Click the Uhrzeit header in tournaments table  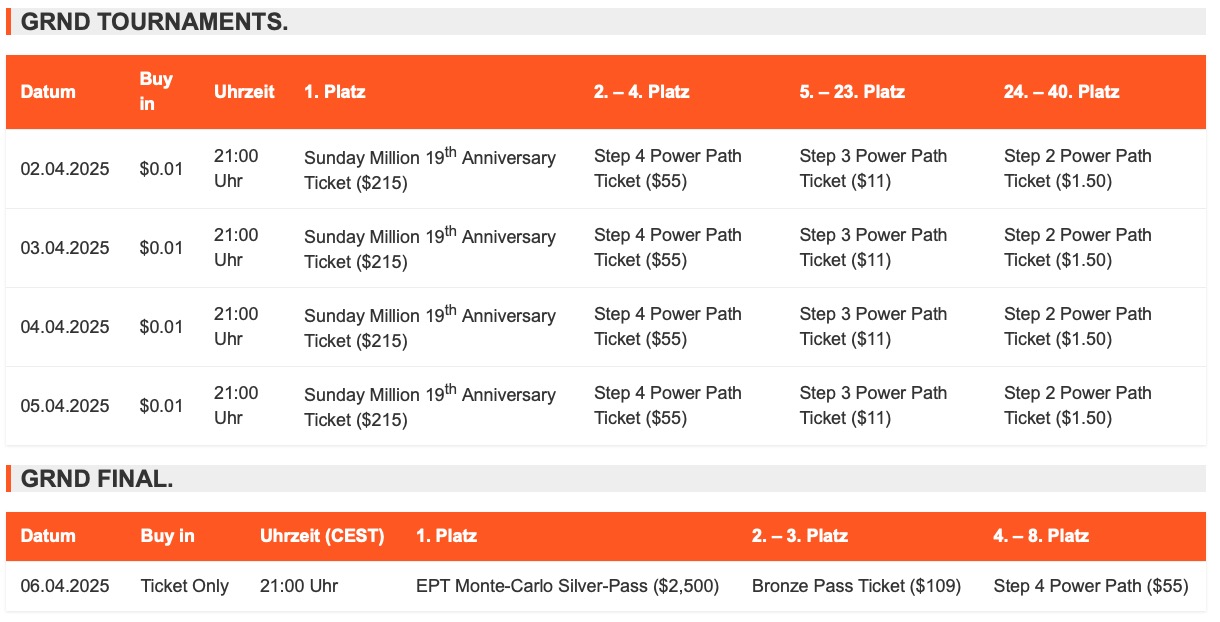(244, 92)
